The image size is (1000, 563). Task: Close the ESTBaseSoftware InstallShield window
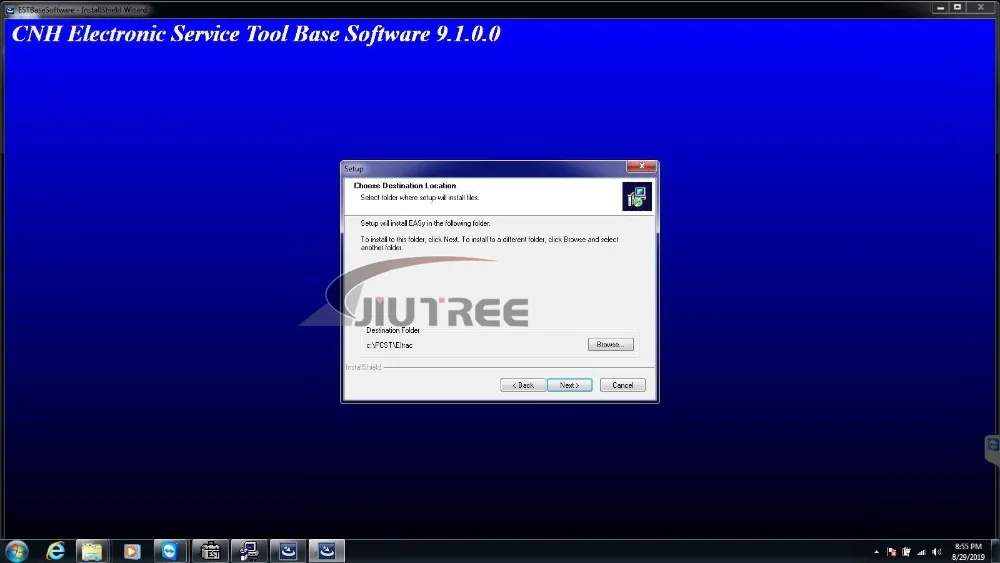click(x=981, y=7)
